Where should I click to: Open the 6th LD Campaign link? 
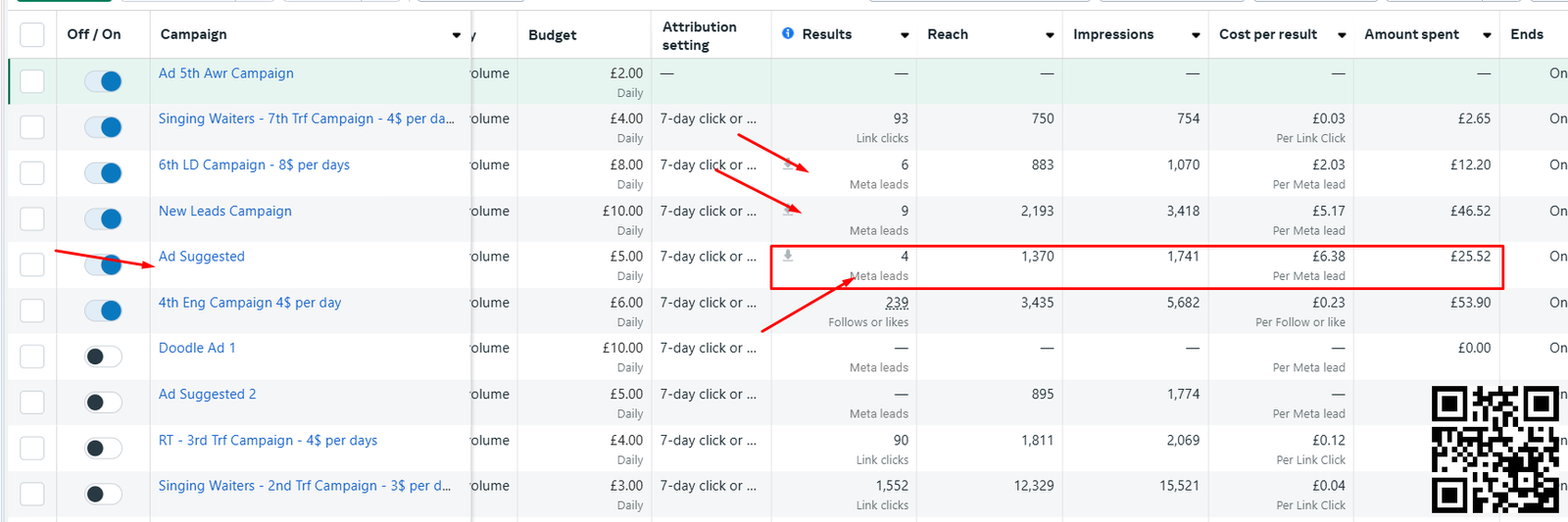254,165
